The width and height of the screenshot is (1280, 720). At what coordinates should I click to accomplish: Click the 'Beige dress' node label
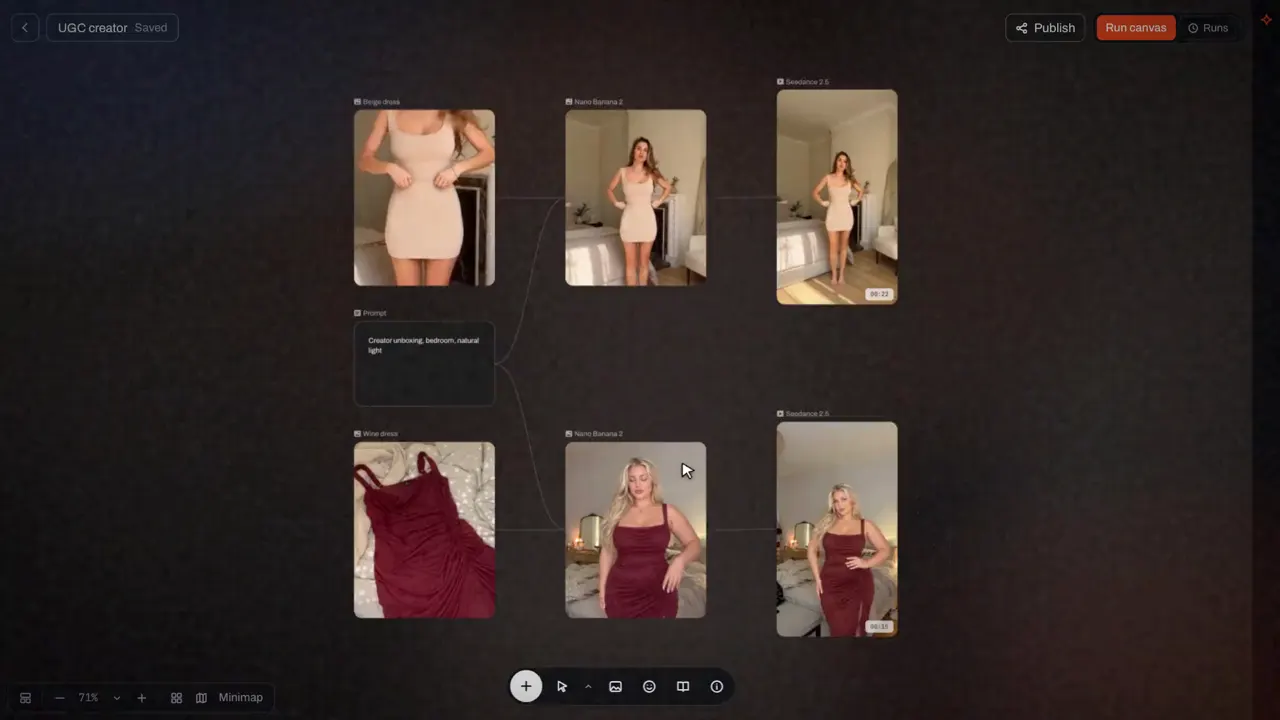pos(381,102)
